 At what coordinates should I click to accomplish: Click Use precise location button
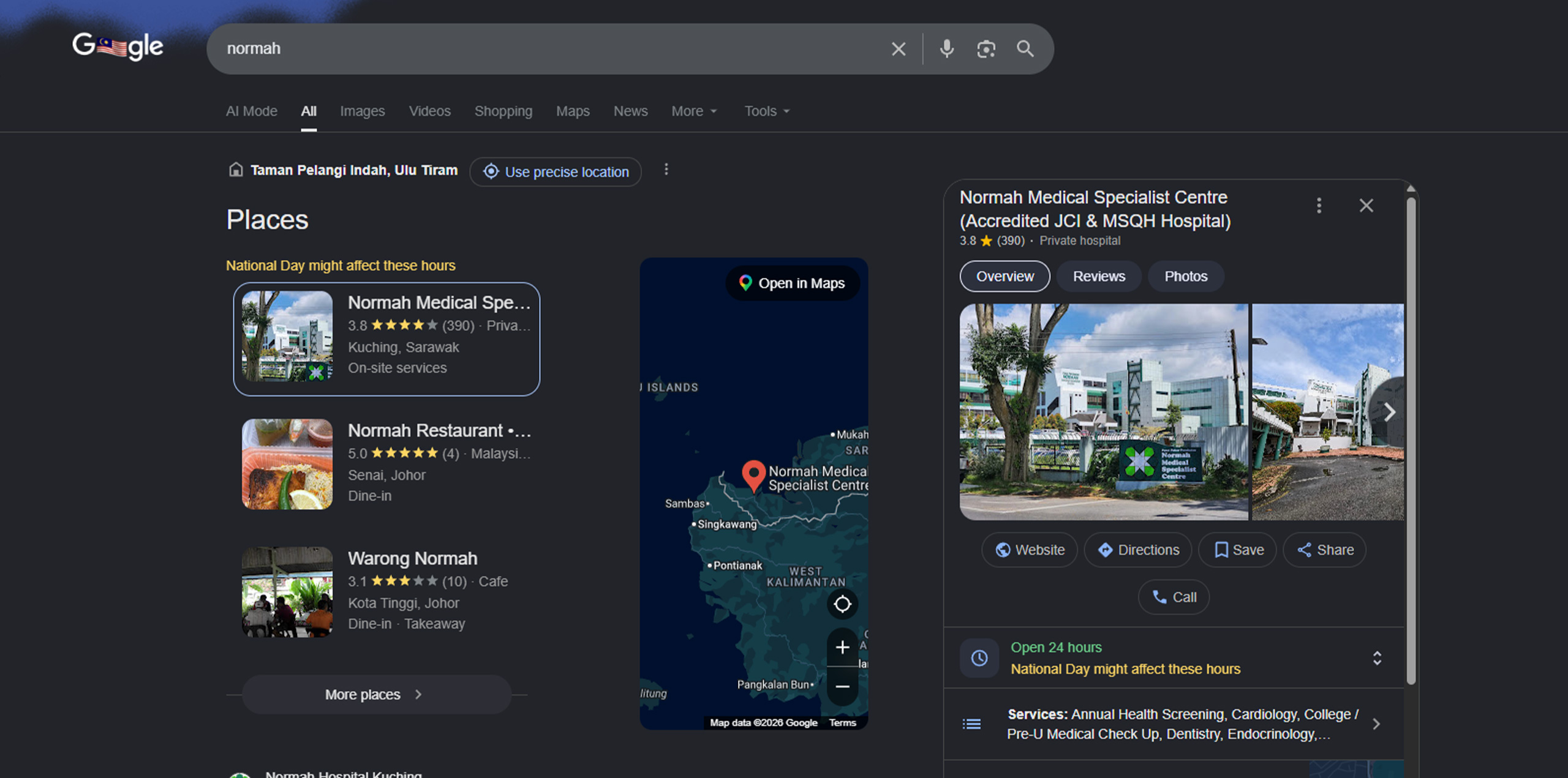tap(556, 172)
